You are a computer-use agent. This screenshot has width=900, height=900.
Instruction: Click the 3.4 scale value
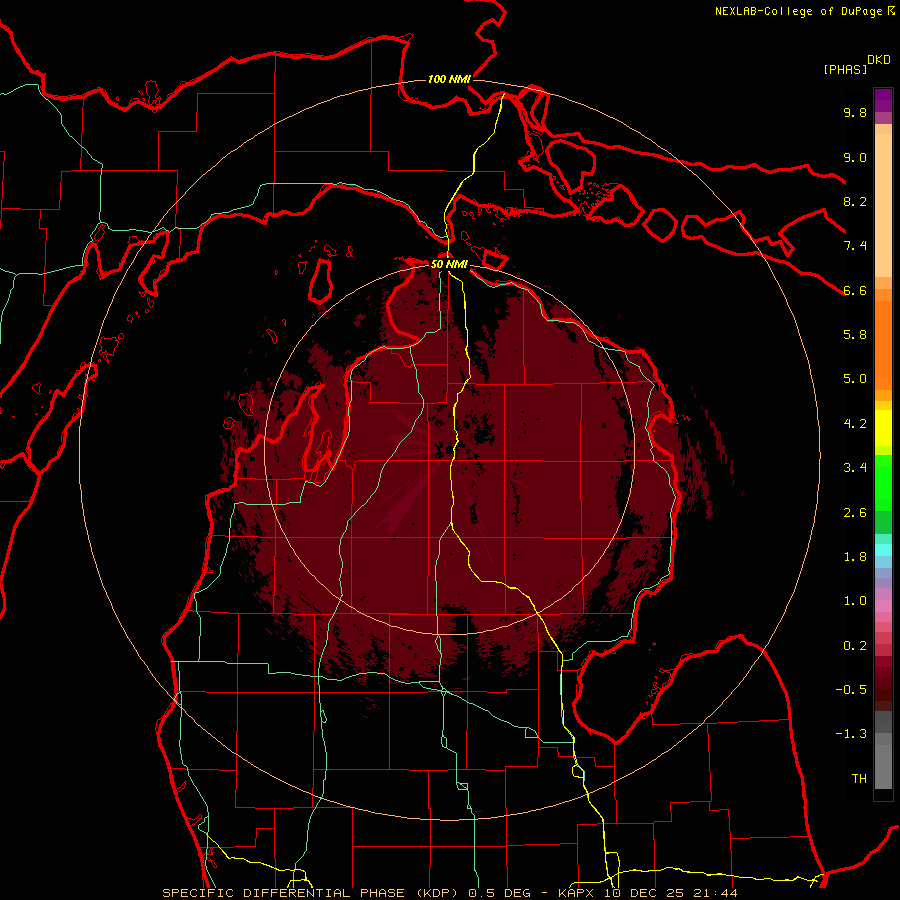pos(855,468)
